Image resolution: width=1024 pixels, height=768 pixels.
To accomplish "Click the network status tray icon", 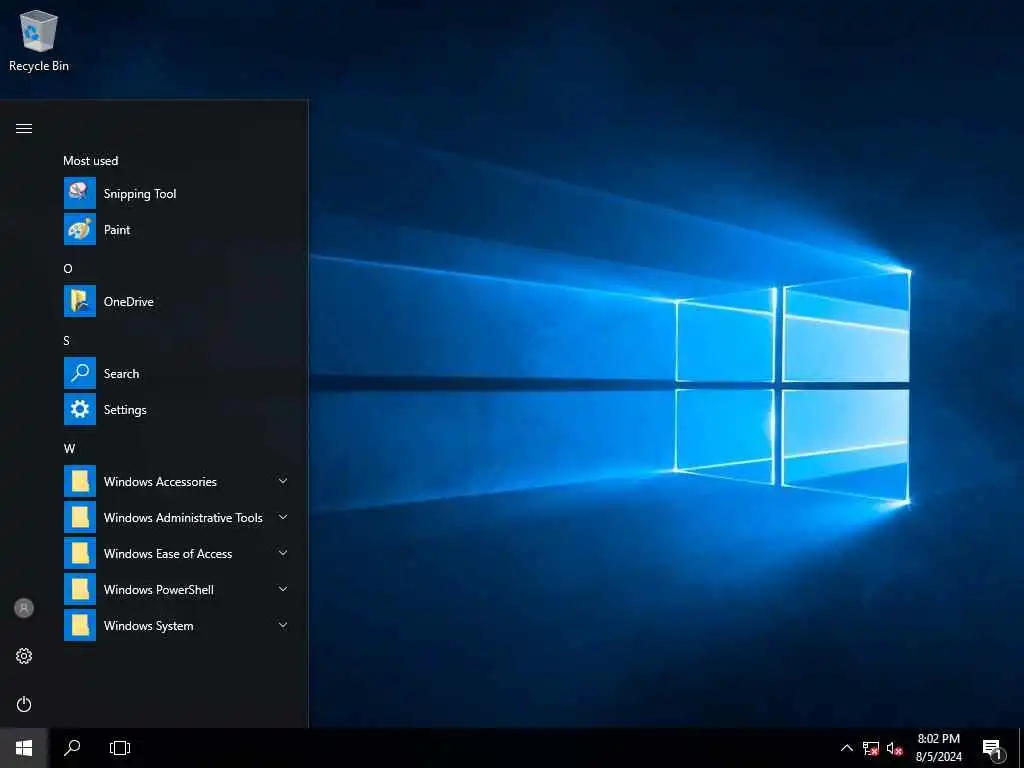I will pyautogui.click(x=871, y=748).
